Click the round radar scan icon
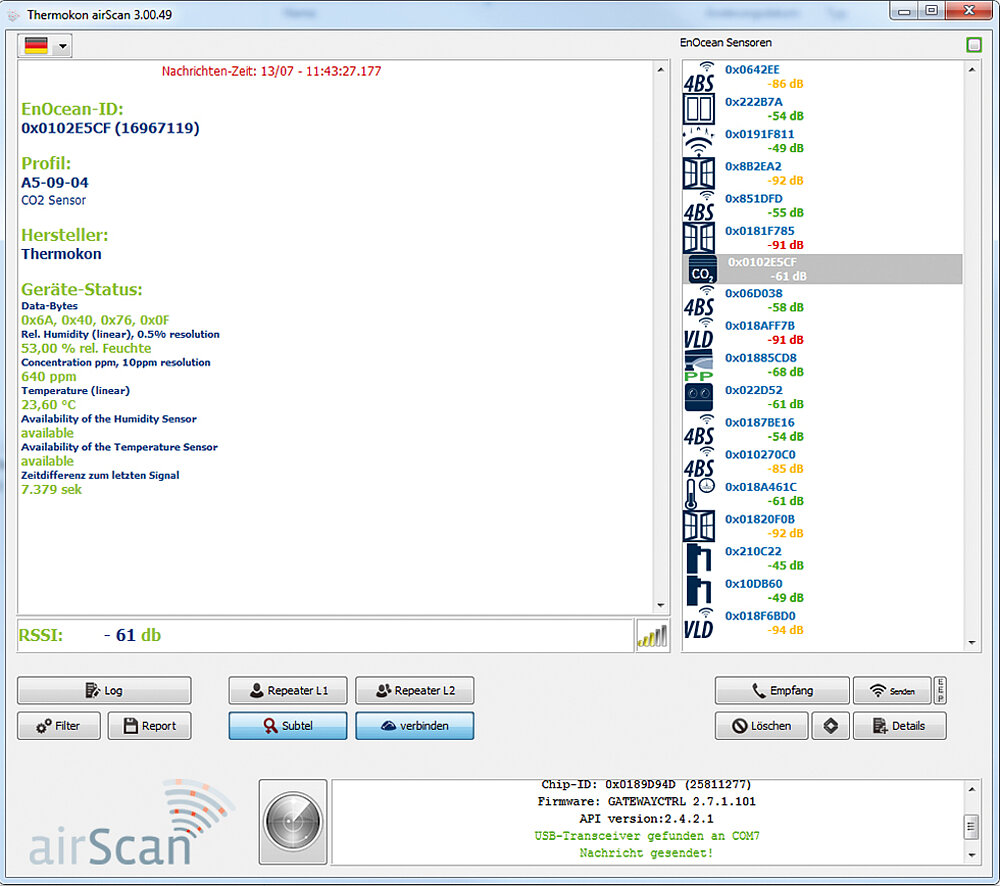 (293, 822)
